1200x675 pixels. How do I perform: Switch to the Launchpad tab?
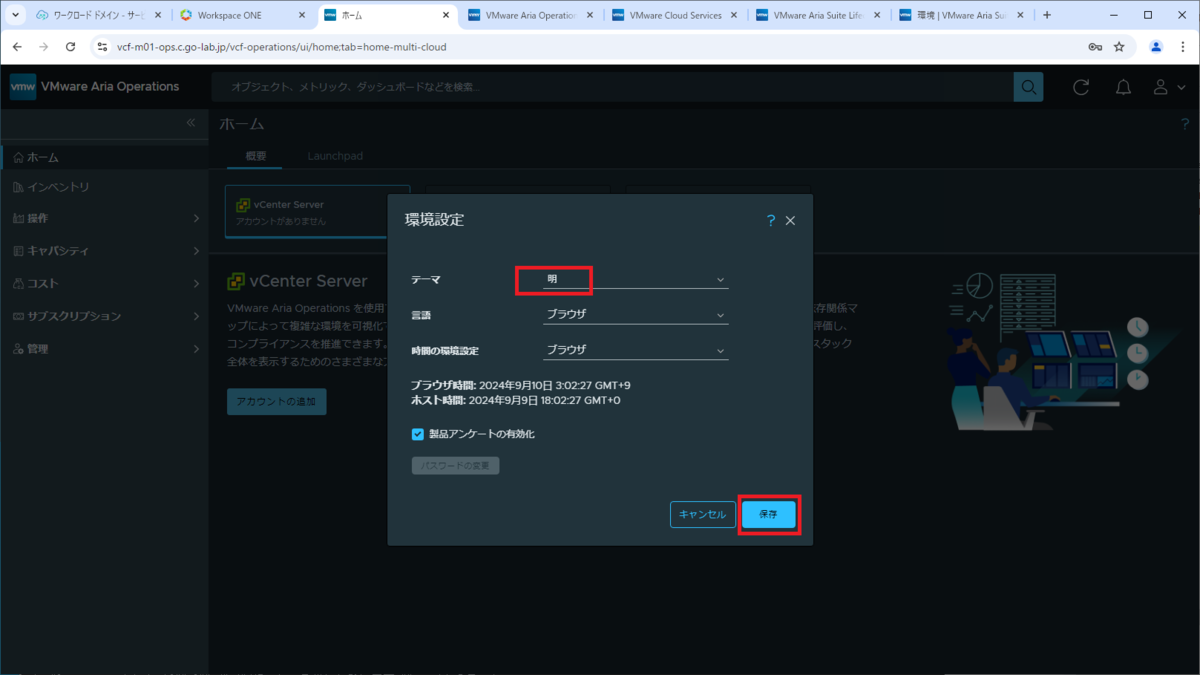click(x=335, y=156)
